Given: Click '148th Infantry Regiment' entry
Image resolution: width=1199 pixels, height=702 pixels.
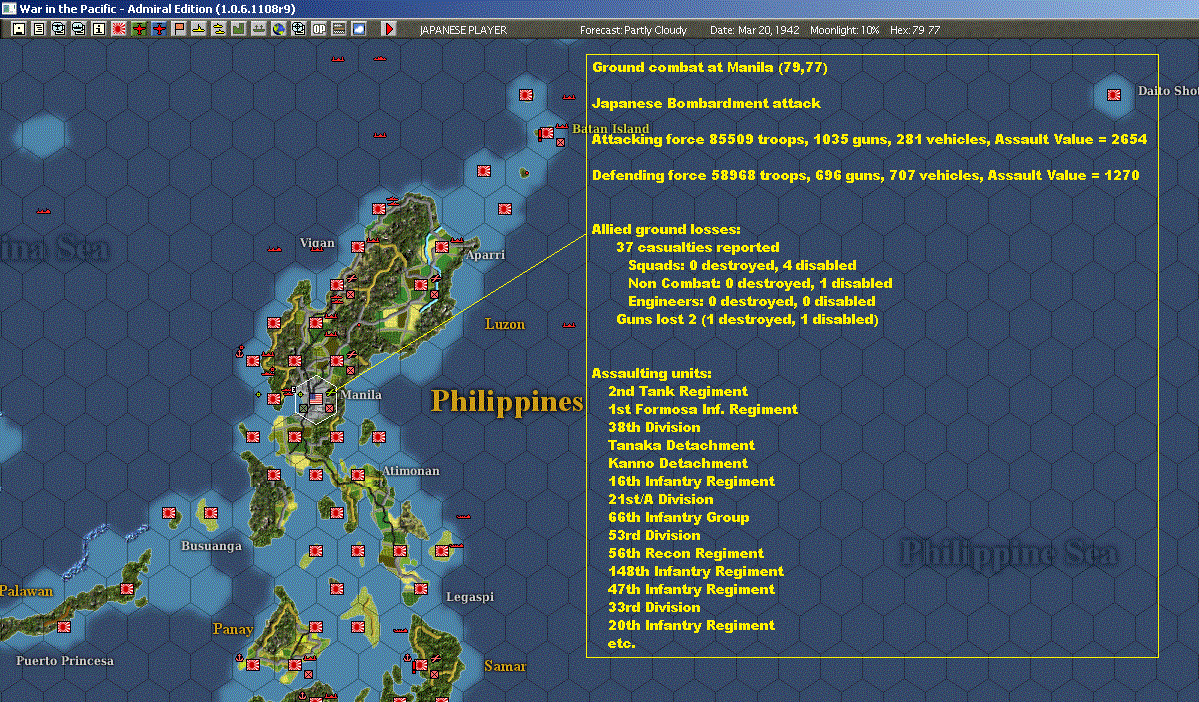Looking at the screenshot, I should click(x=696, y=571).
